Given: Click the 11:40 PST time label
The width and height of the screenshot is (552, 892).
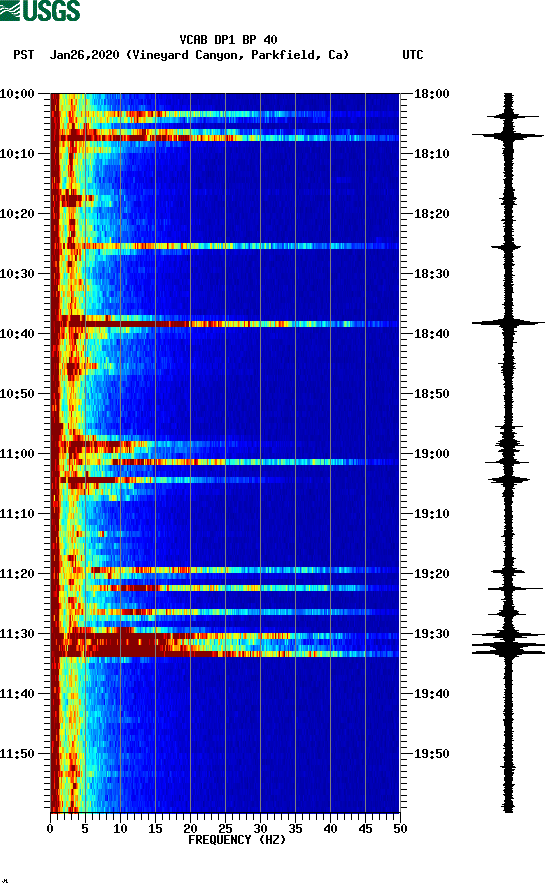Looking at the screenshot, I should click(17, 693).
